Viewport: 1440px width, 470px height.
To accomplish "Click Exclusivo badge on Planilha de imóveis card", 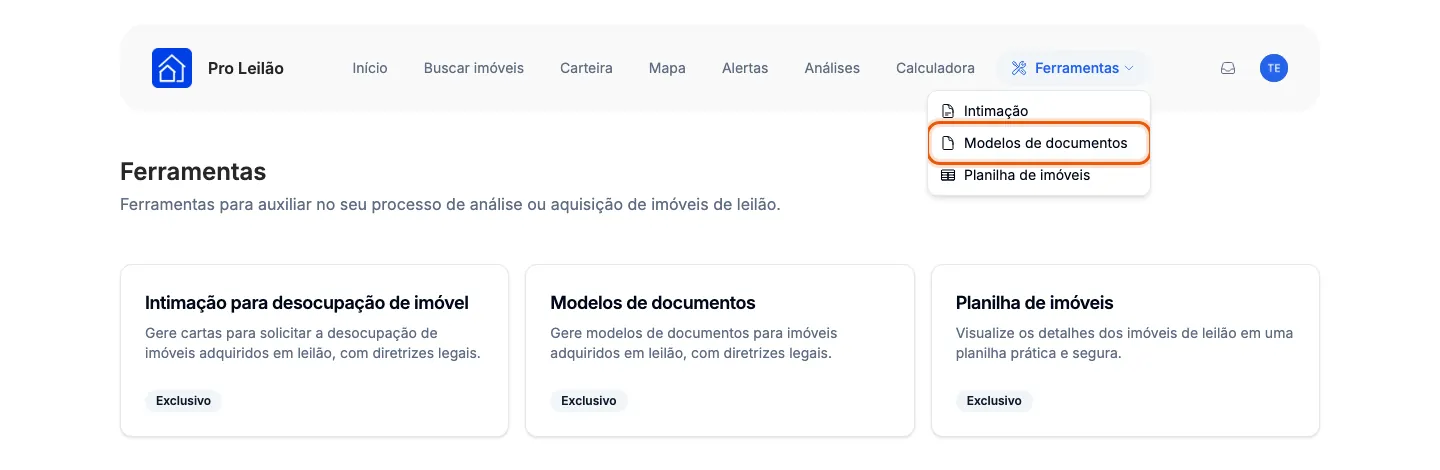I will point(994,400).
